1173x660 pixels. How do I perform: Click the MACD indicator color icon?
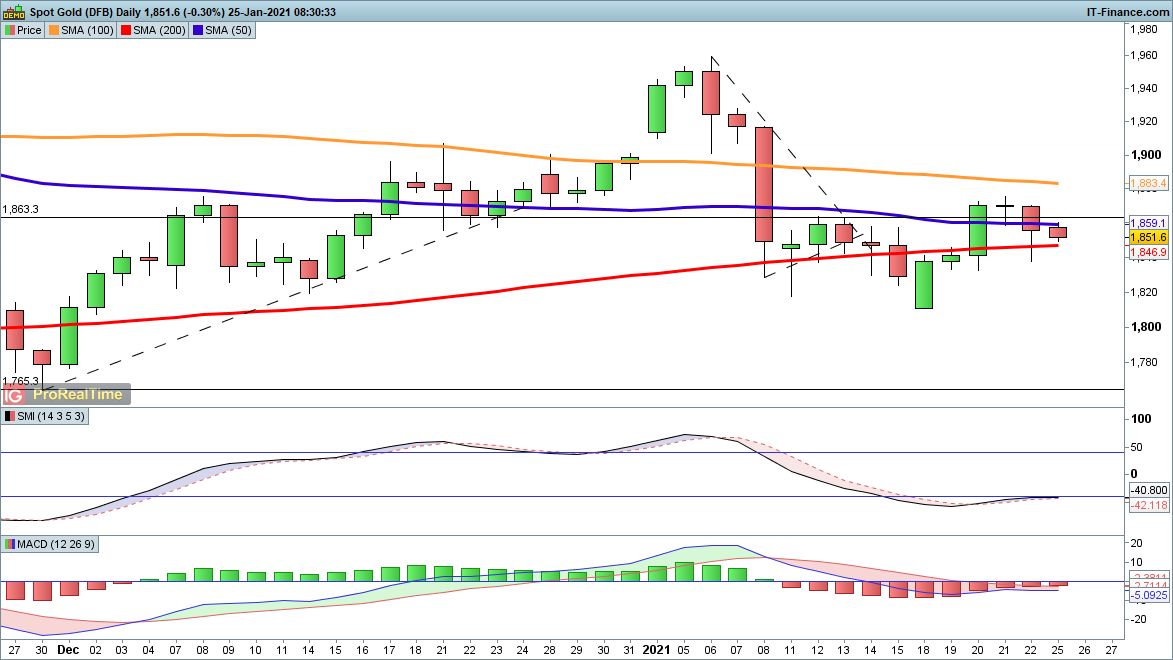pos(9,544)
